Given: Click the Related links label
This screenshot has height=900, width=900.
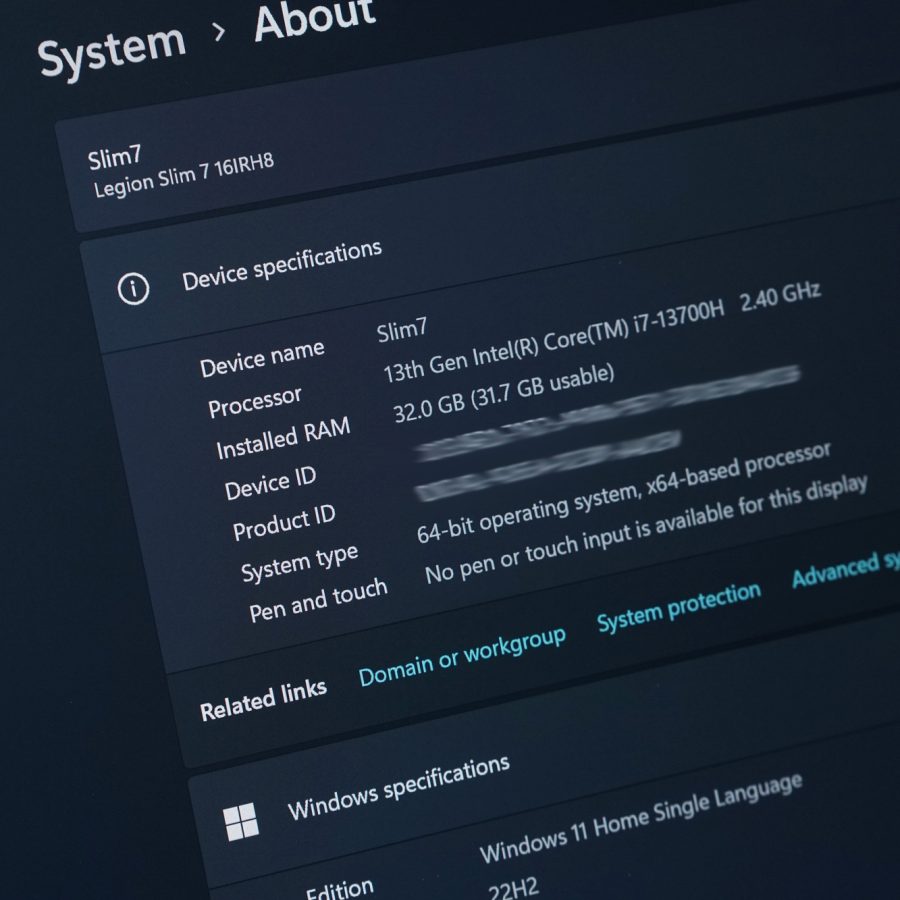Looking at the screenshot, I should tap(263, 700).
